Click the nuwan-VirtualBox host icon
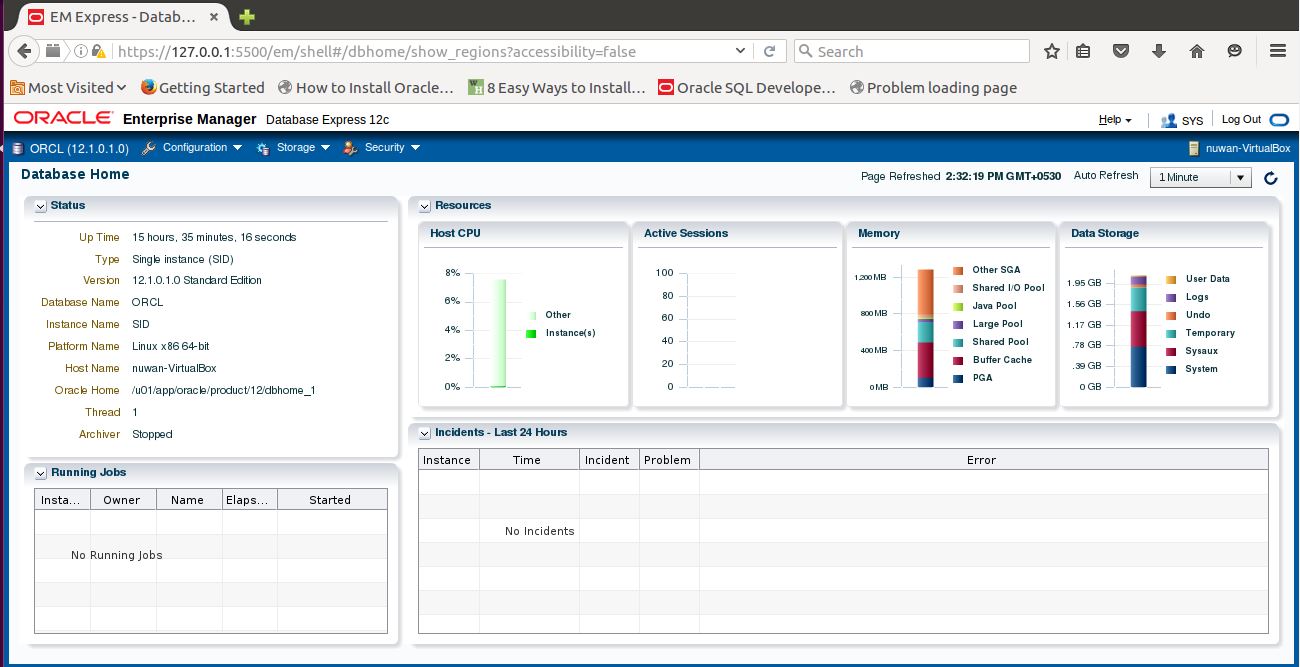The image size is (1300, 667). (x=1193, y=148)
